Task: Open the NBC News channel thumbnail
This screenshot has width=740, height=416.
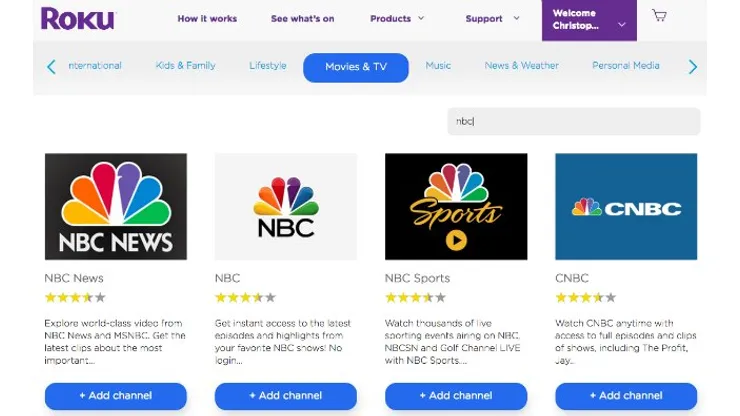Action: pos(116,207)
